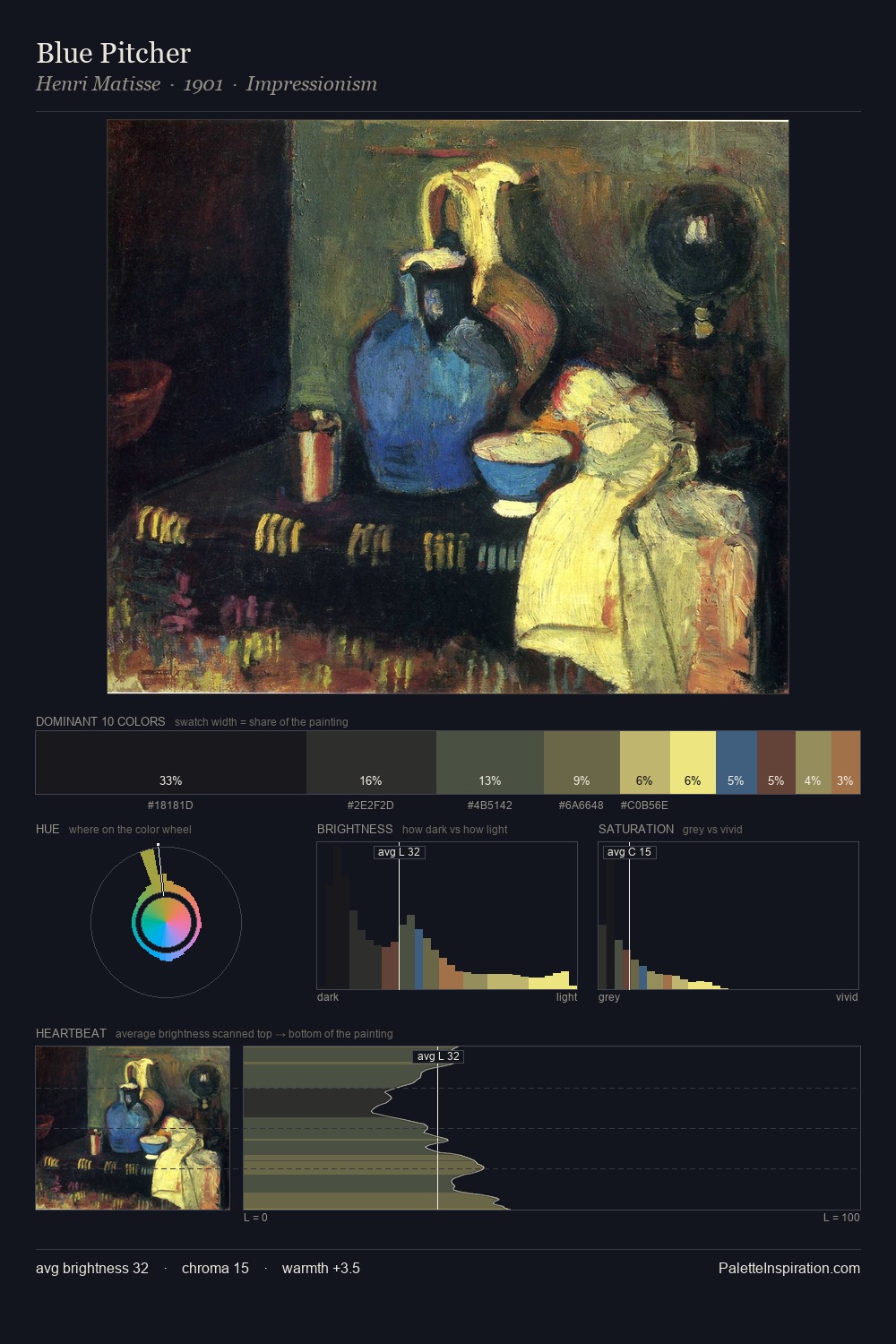Screen dimensions: 896x1344
Task: Click the 'grey' saturation axis label
Action: (609, 997)
